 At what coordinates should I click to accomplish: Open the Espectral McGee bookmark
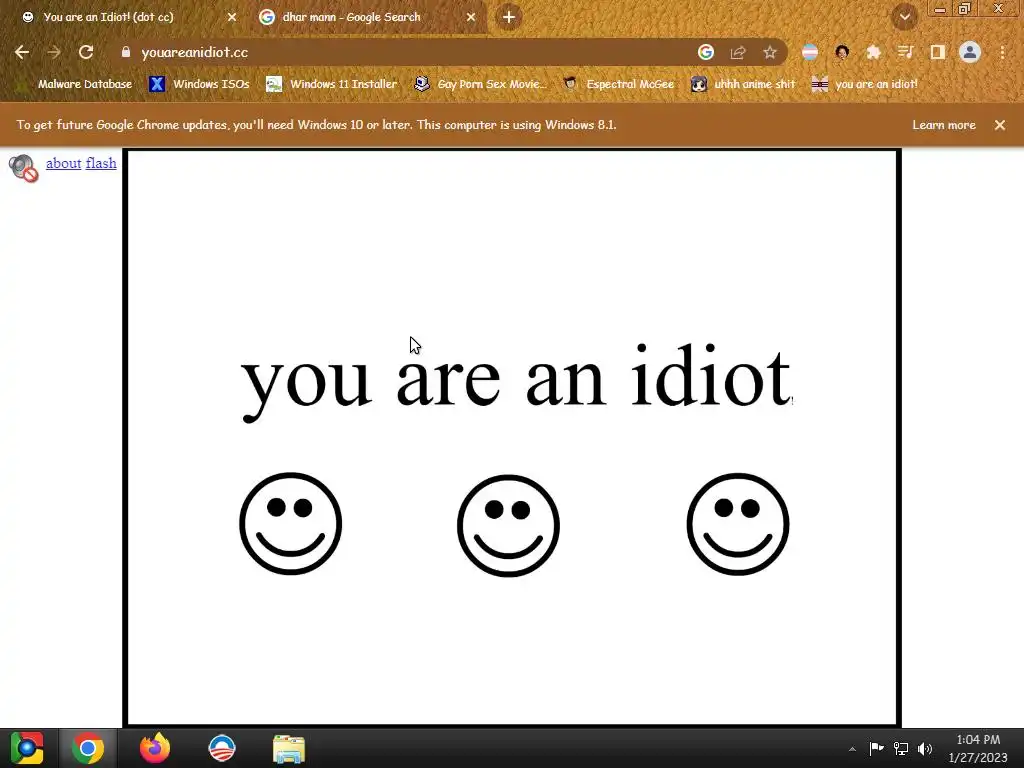618,84
